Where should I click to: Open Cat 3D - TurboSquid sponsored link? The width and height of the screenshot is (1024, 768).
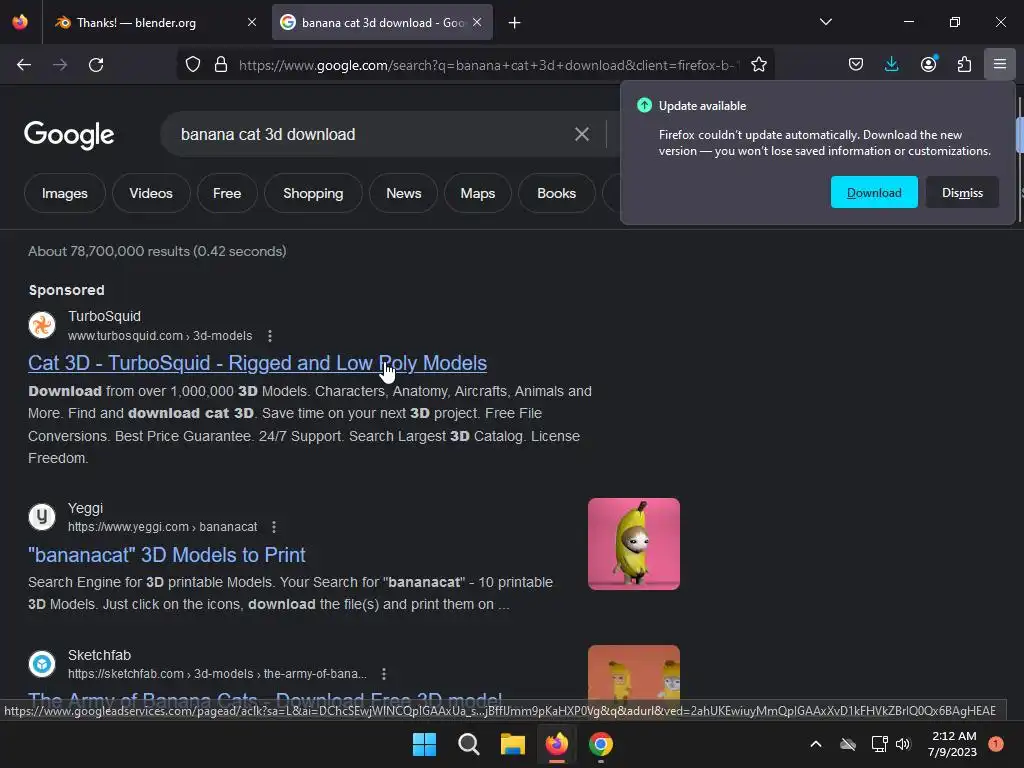(x=257, y=363)
